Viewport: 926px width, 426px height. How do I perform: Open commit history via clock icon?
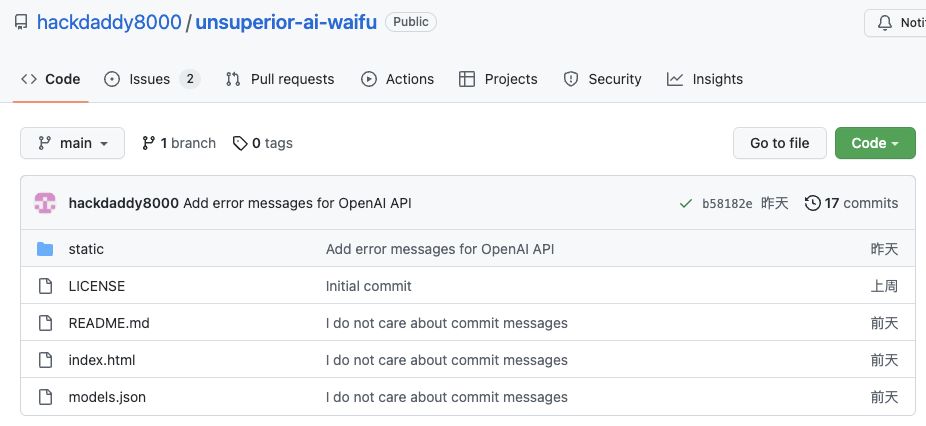813,203
